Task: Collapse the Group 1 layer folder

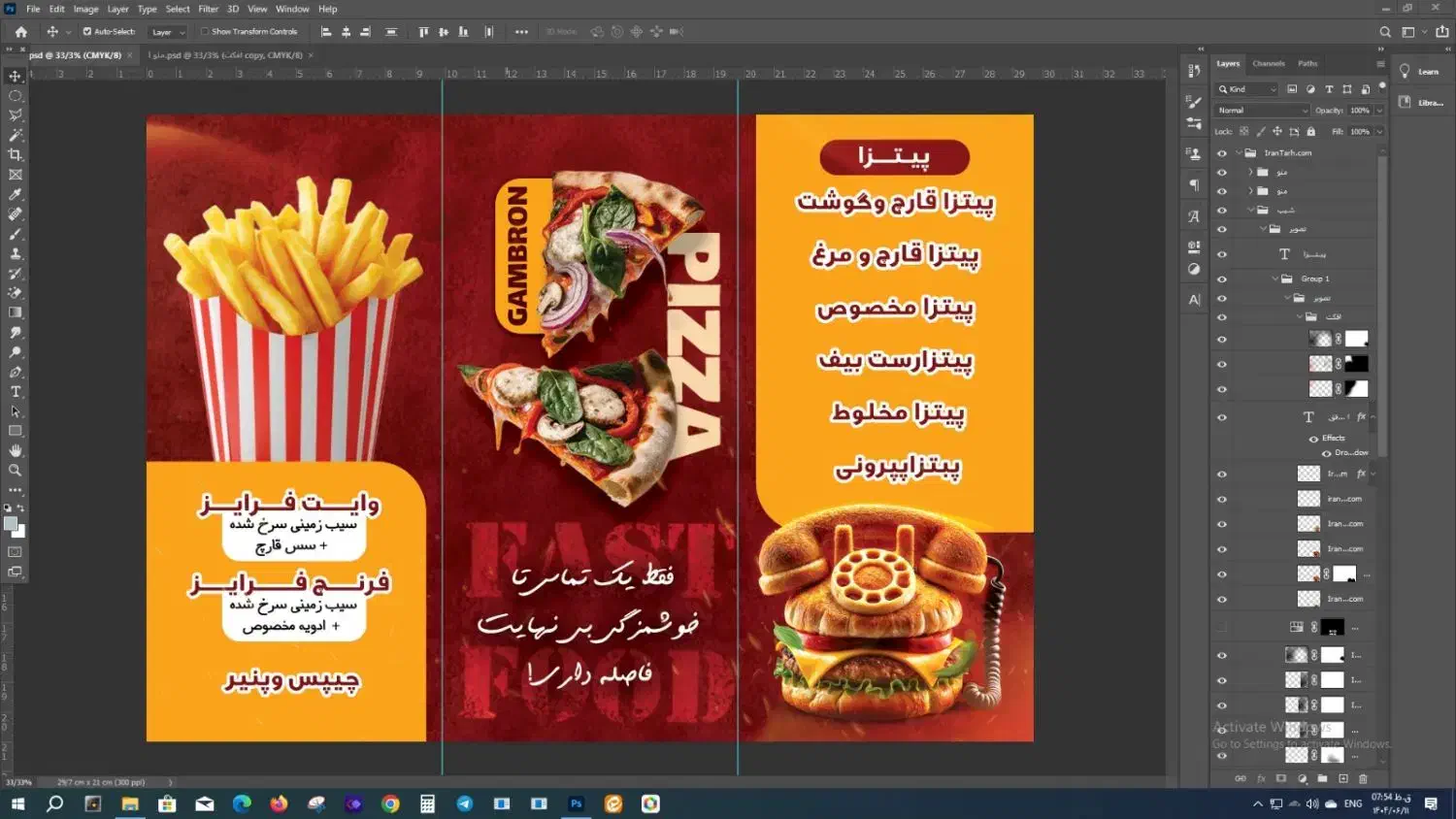Action: point(1275,278)
